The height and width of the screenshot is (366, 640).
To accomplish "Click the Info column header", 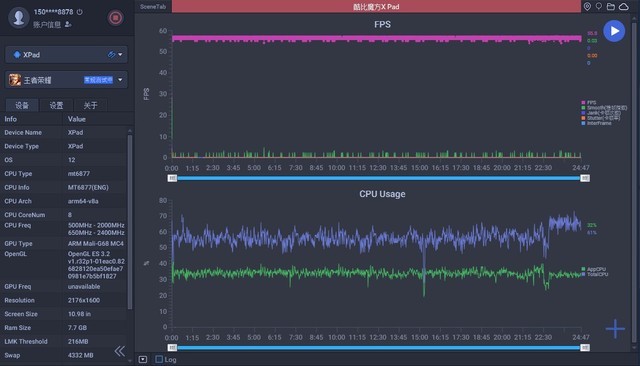I will pyautogui.click(x=11, y=119).
